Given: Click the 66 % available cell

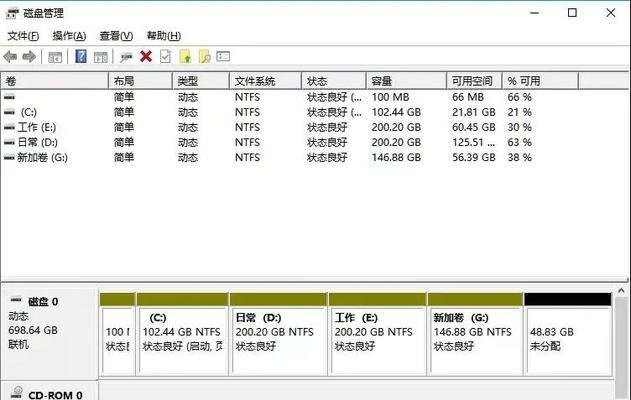Looking at the screenshot, I should click(520, 97).
